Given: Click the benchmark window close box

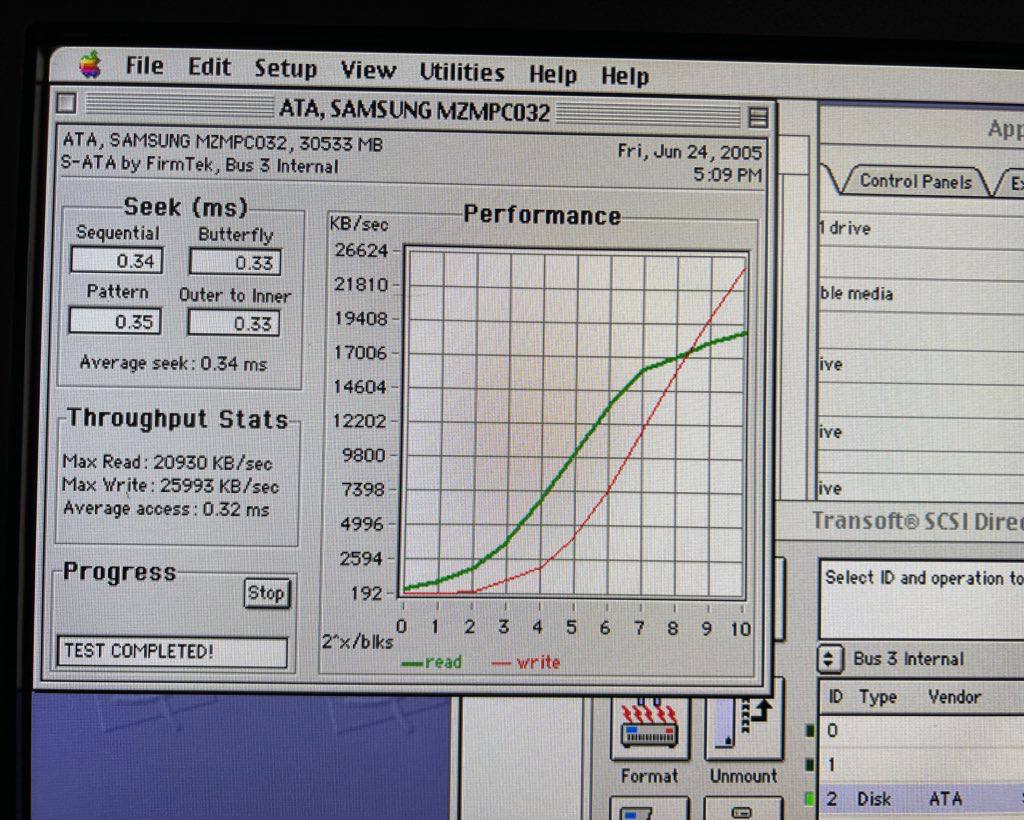Looking at the screenshot, I should tap(66, 103).
